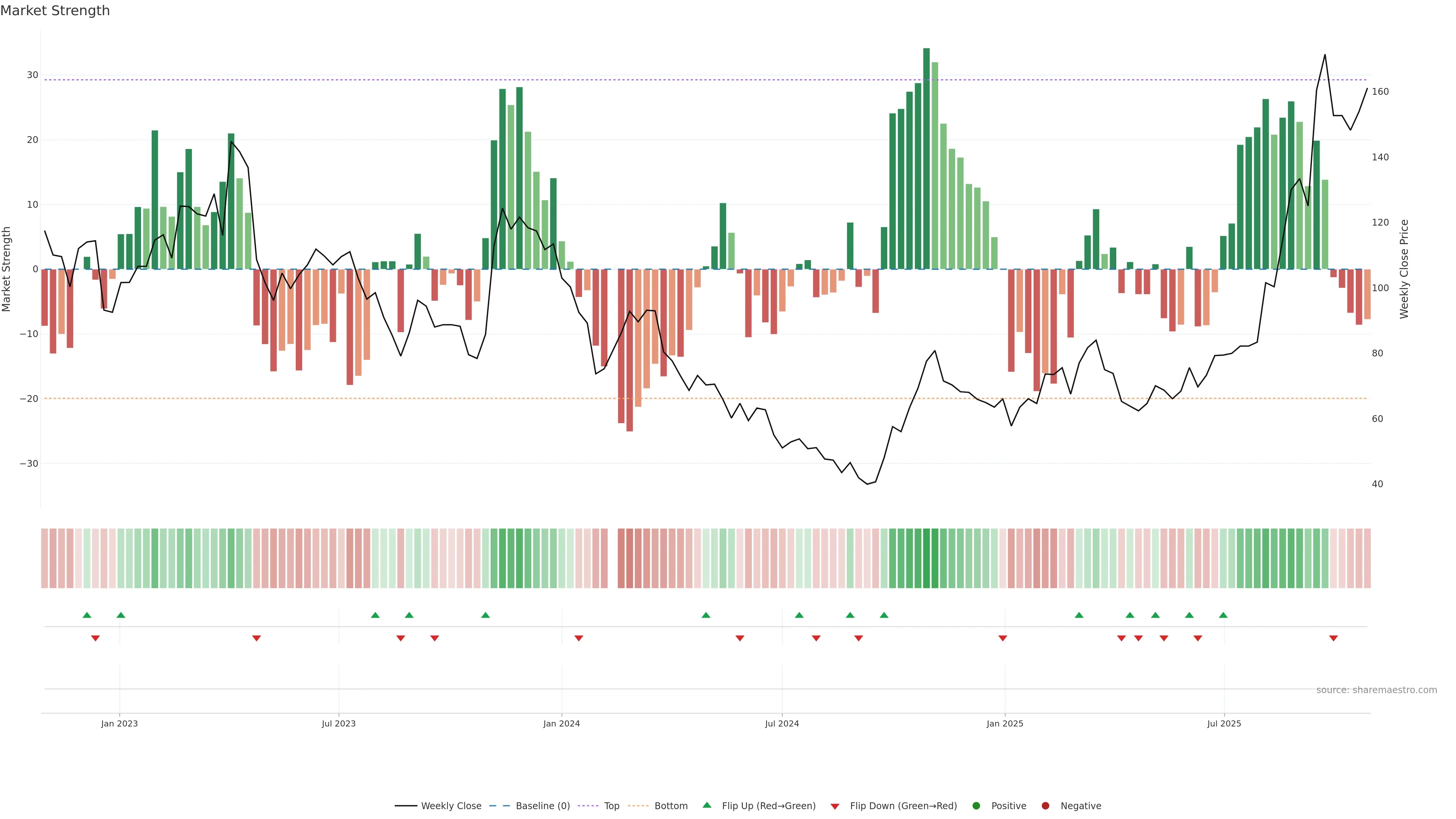
Task: Click the Flip Down red triangle legend icon
Action: tap(835, 806)
